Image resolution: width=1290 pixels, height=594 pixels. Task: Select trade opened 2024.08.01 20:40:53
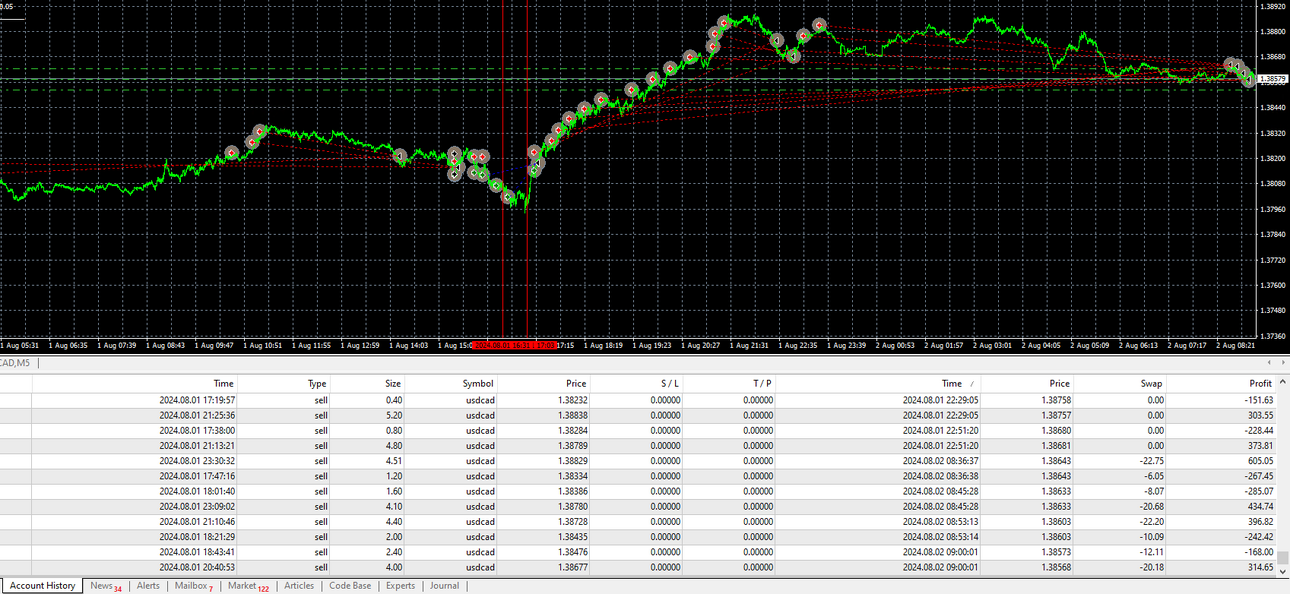point(638,567)
